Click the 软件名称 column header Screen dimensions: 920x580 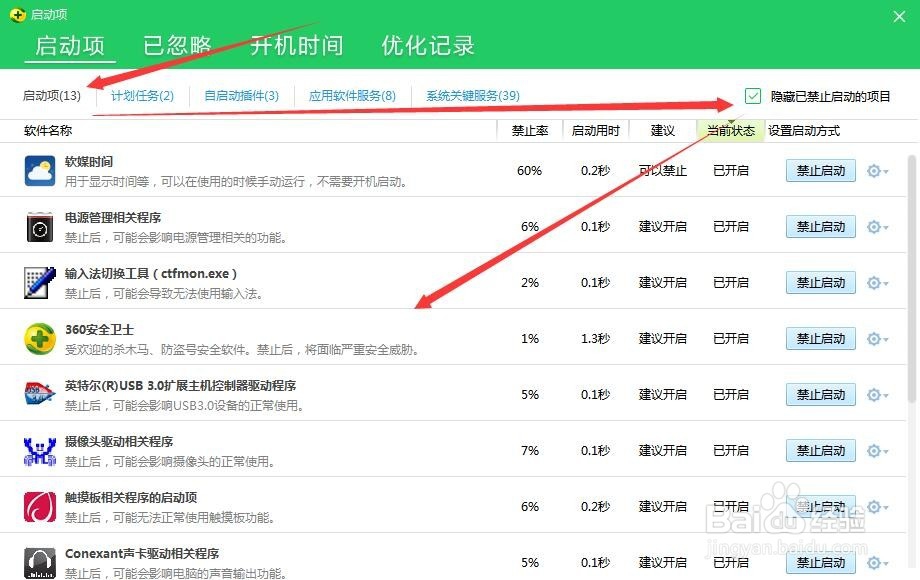pos(48,131)
